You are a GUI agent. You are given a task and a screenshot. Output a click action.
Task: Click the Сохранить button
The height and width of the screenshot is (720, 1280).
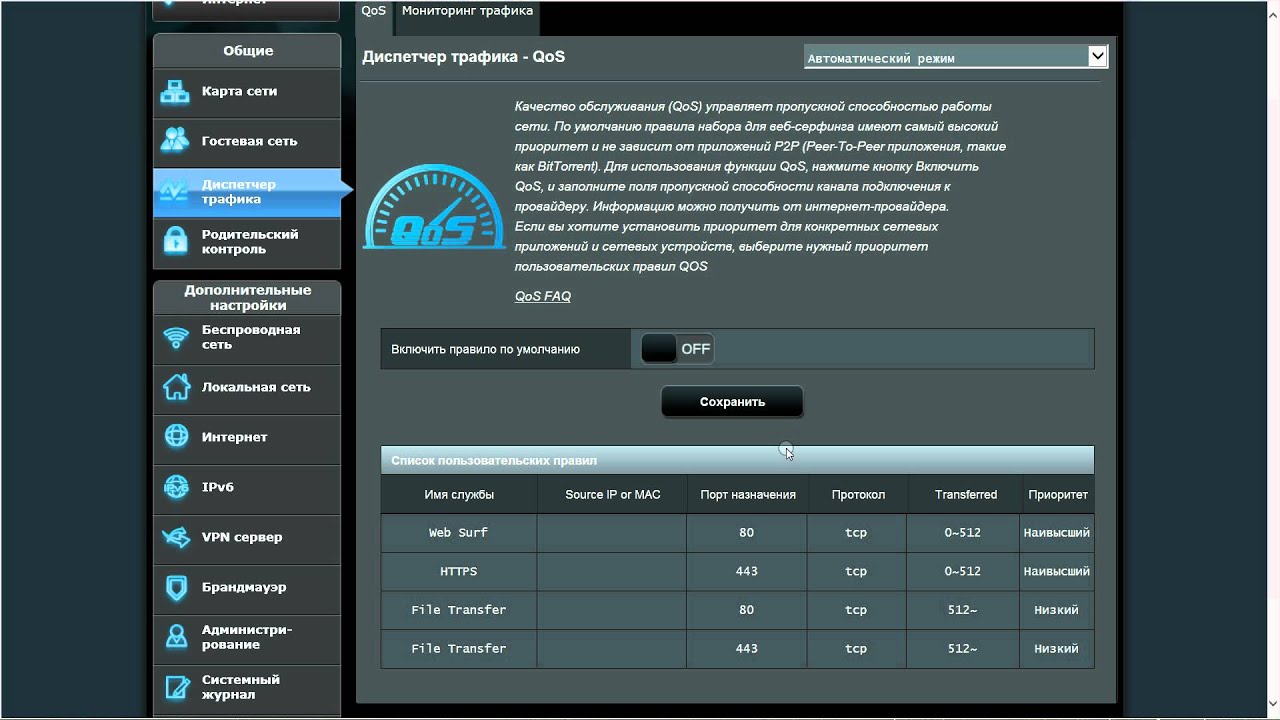tap(732, 402)
